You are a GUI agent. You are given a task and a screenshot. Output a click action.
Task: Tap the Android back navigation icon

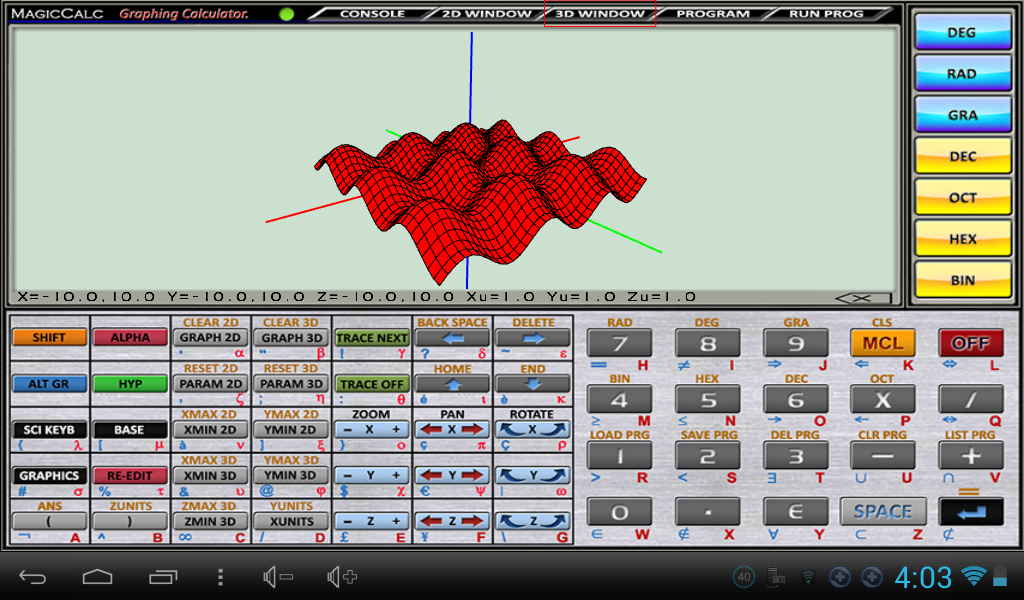click(33, 577)
